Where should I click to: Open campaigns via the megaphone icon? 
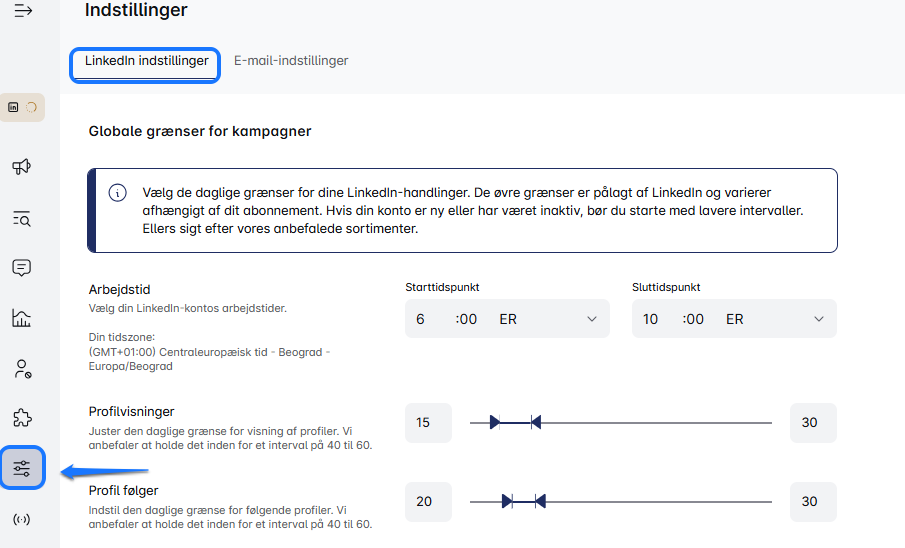(x=22, y=166)
